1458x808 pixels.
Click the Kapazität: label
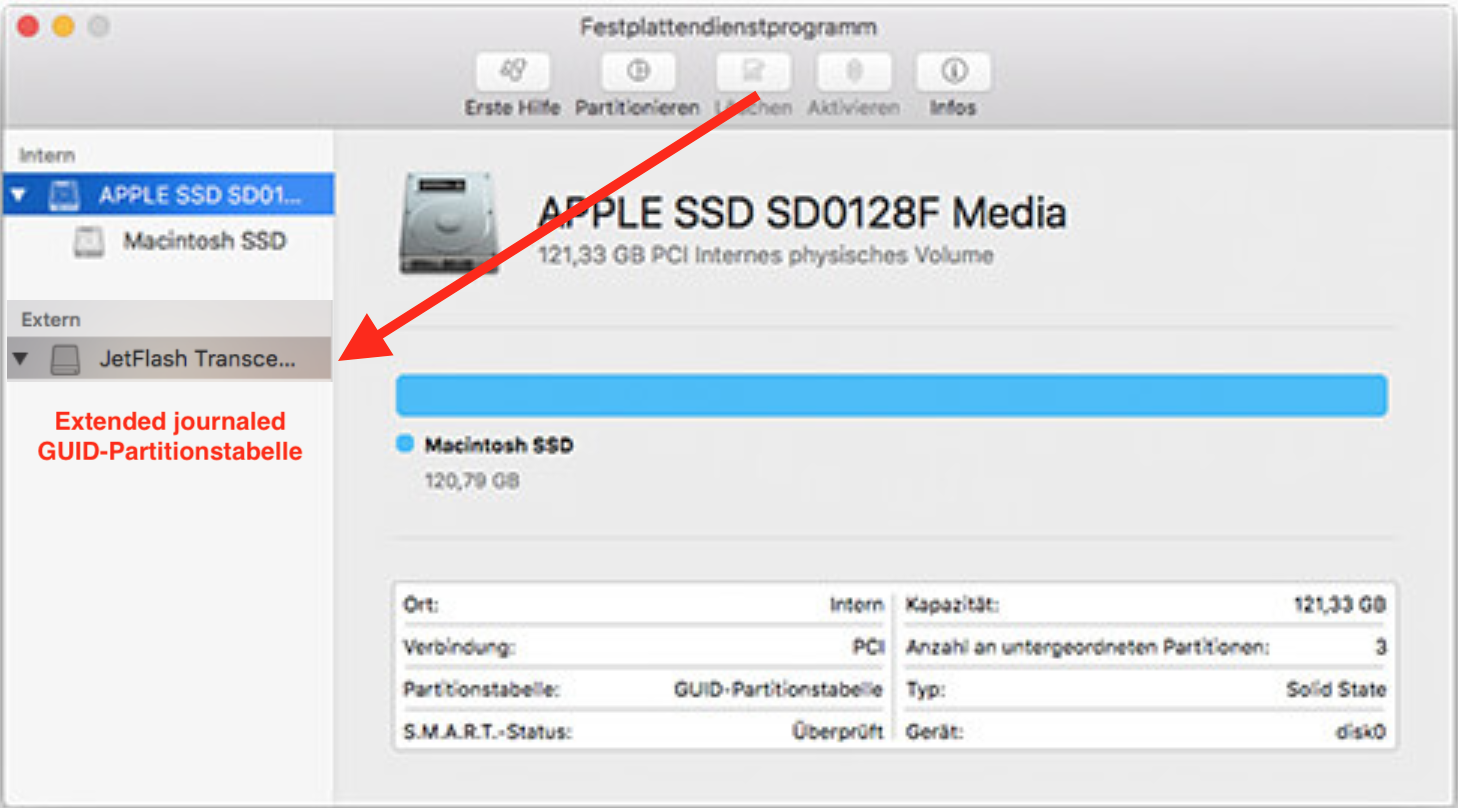tap(953, 605)
